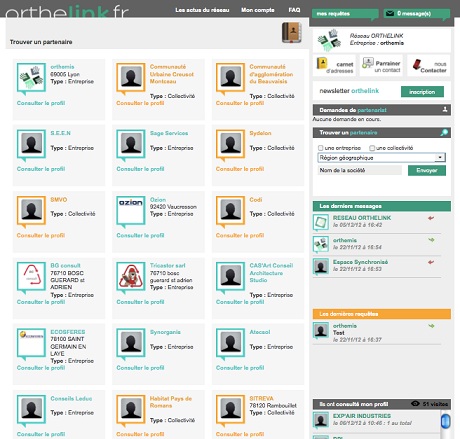Click 'Les dernières requêtes' section header
Image resolution: width=460 pixels, height=439 pixels.
click(x=382, y=314)
